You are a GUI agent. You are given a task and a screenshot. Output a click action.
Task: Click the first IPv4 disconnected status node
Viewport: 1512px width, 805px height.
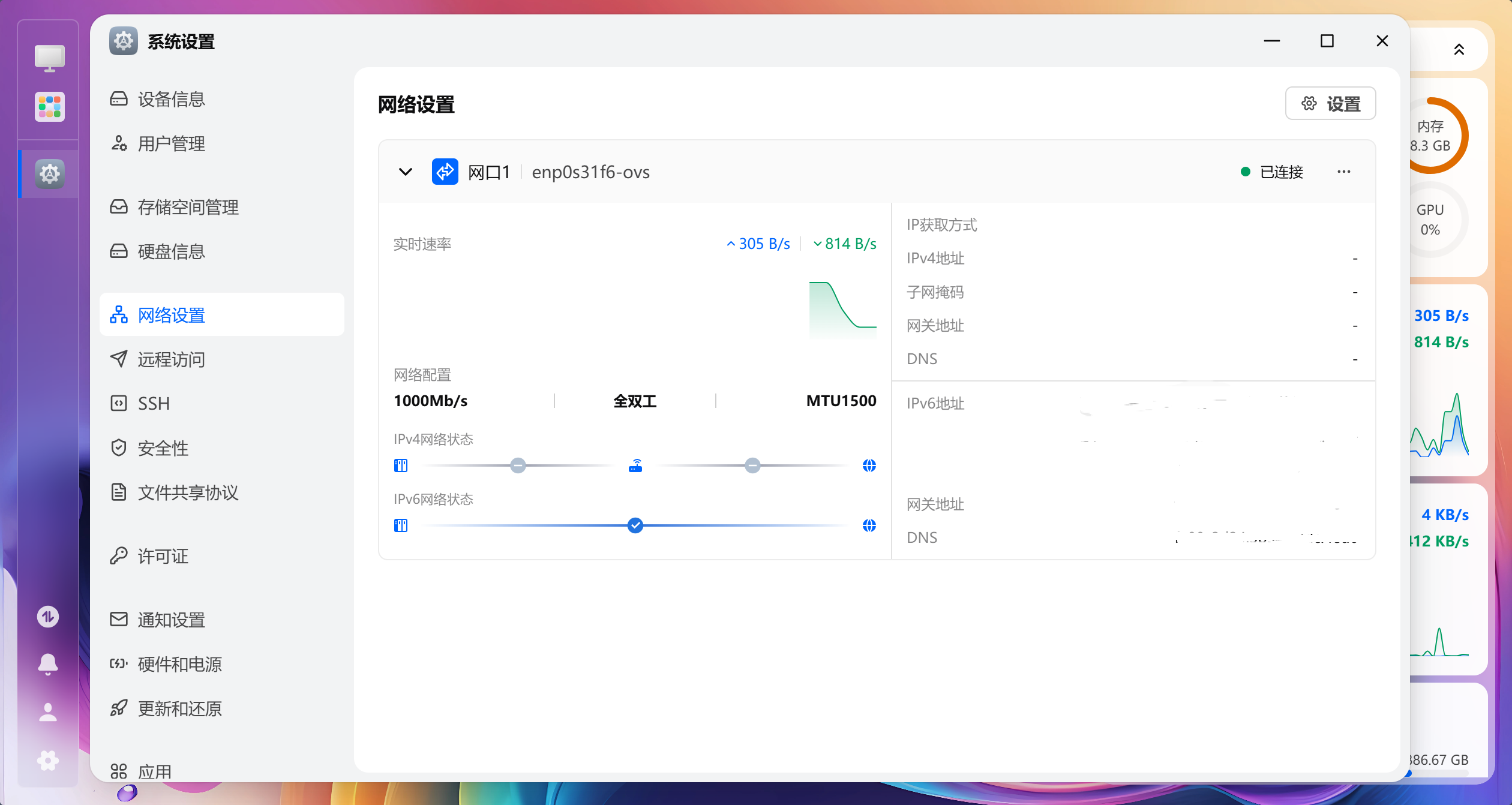point(518,465)
